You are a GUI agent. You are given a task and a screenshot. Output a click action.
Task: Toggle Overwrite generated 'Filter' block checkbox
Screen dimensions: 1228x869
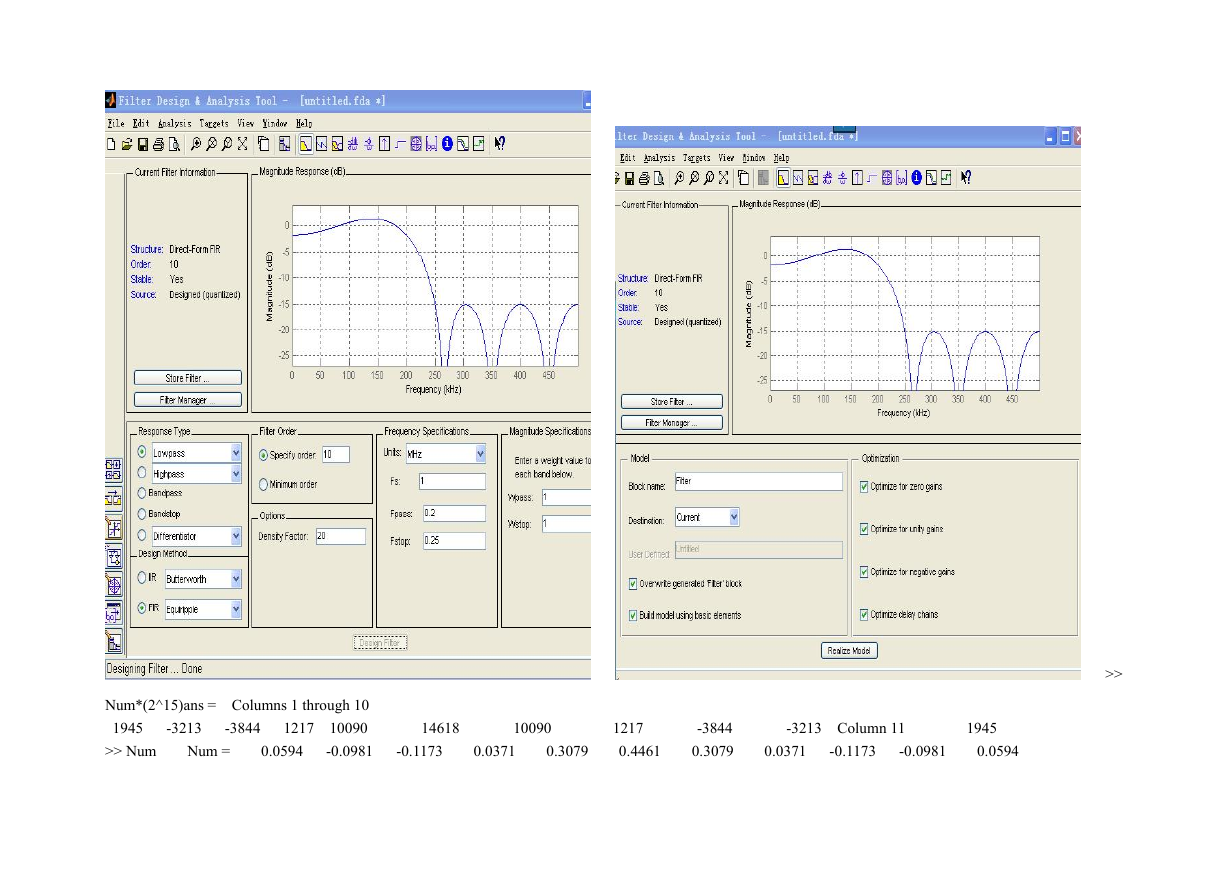632,583
